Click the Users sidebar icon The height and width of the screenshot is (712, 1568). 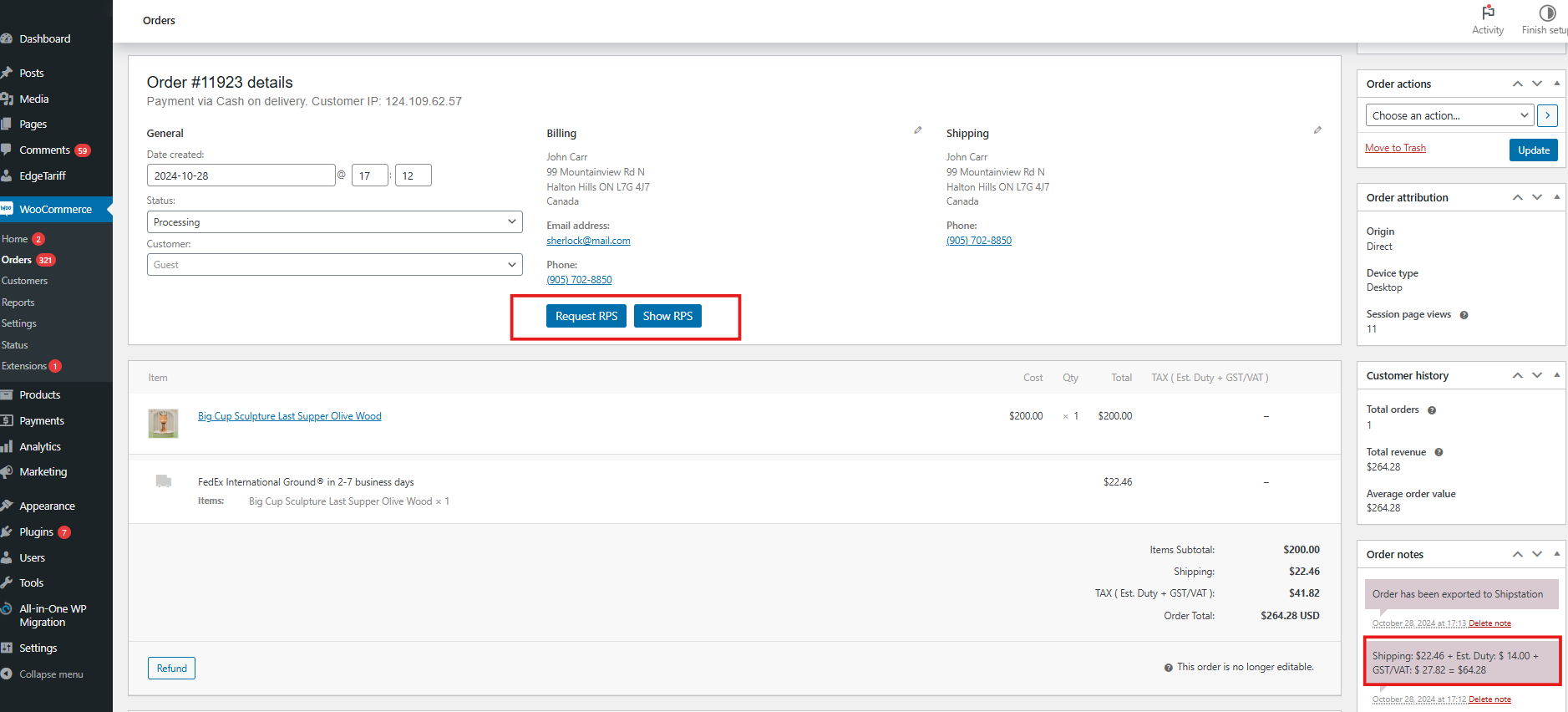(7, 557)
